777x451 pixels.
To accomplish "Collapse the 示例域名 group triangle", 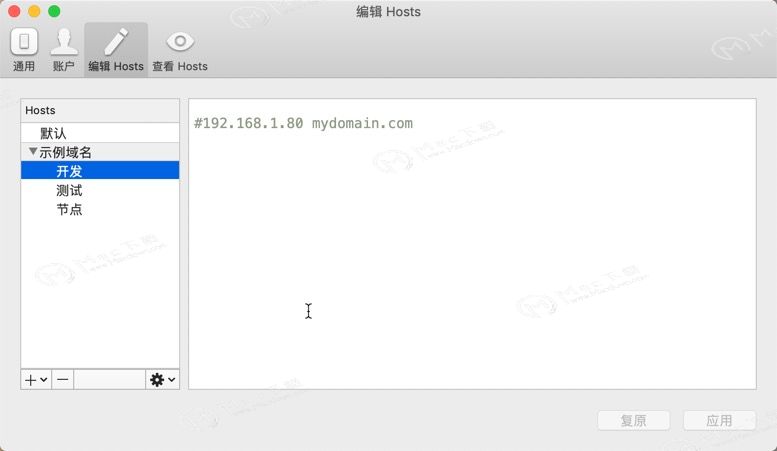I will tap(33, 152).
